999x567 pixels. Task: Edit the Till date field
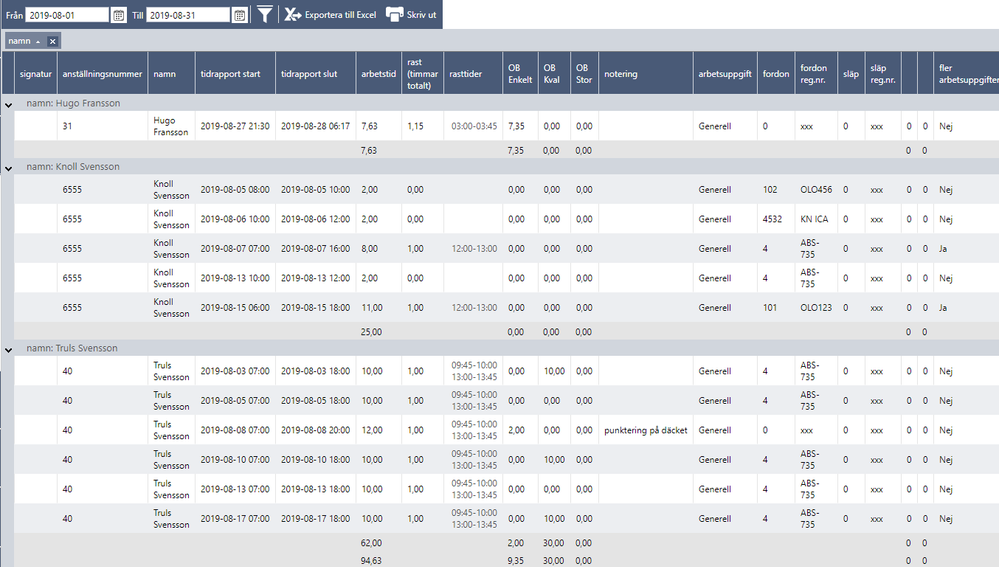188,15
